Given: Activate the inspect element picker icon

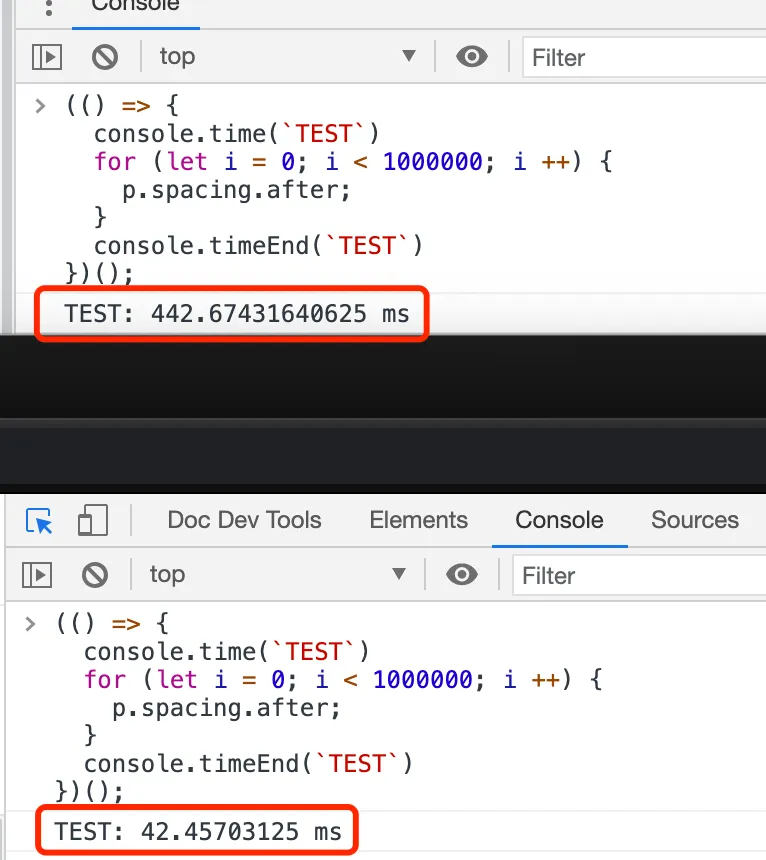Looking at the screenshot, I should pyautogui.click(x=39, y=521).
